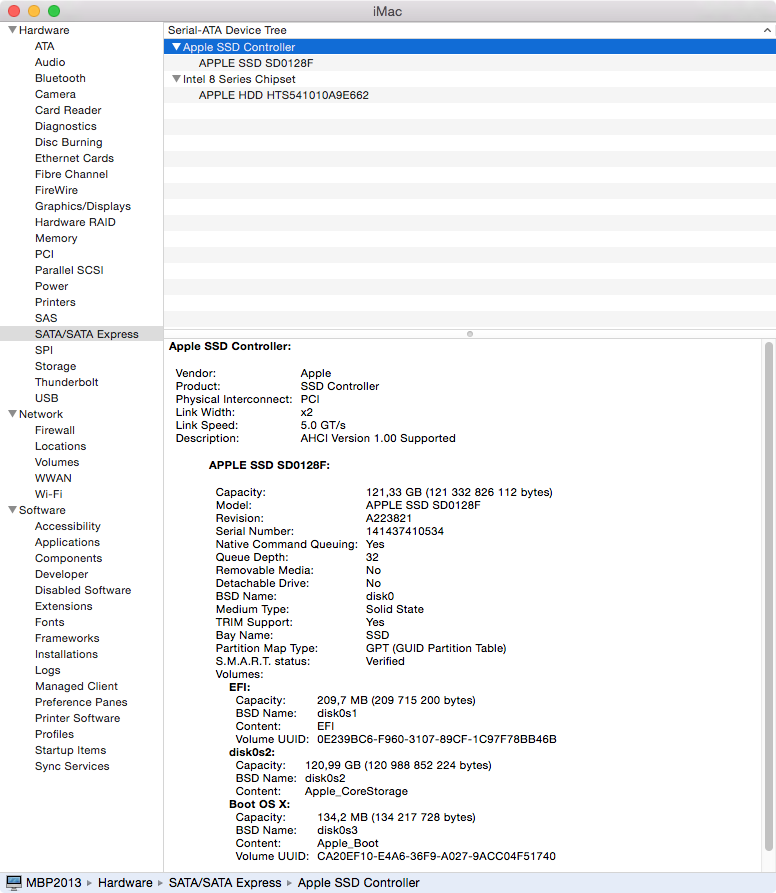Image resolution: width=776 pixels, height=893 pixels.
Task: Click the serial number value 141437410534
Action: tap(405, 531)
